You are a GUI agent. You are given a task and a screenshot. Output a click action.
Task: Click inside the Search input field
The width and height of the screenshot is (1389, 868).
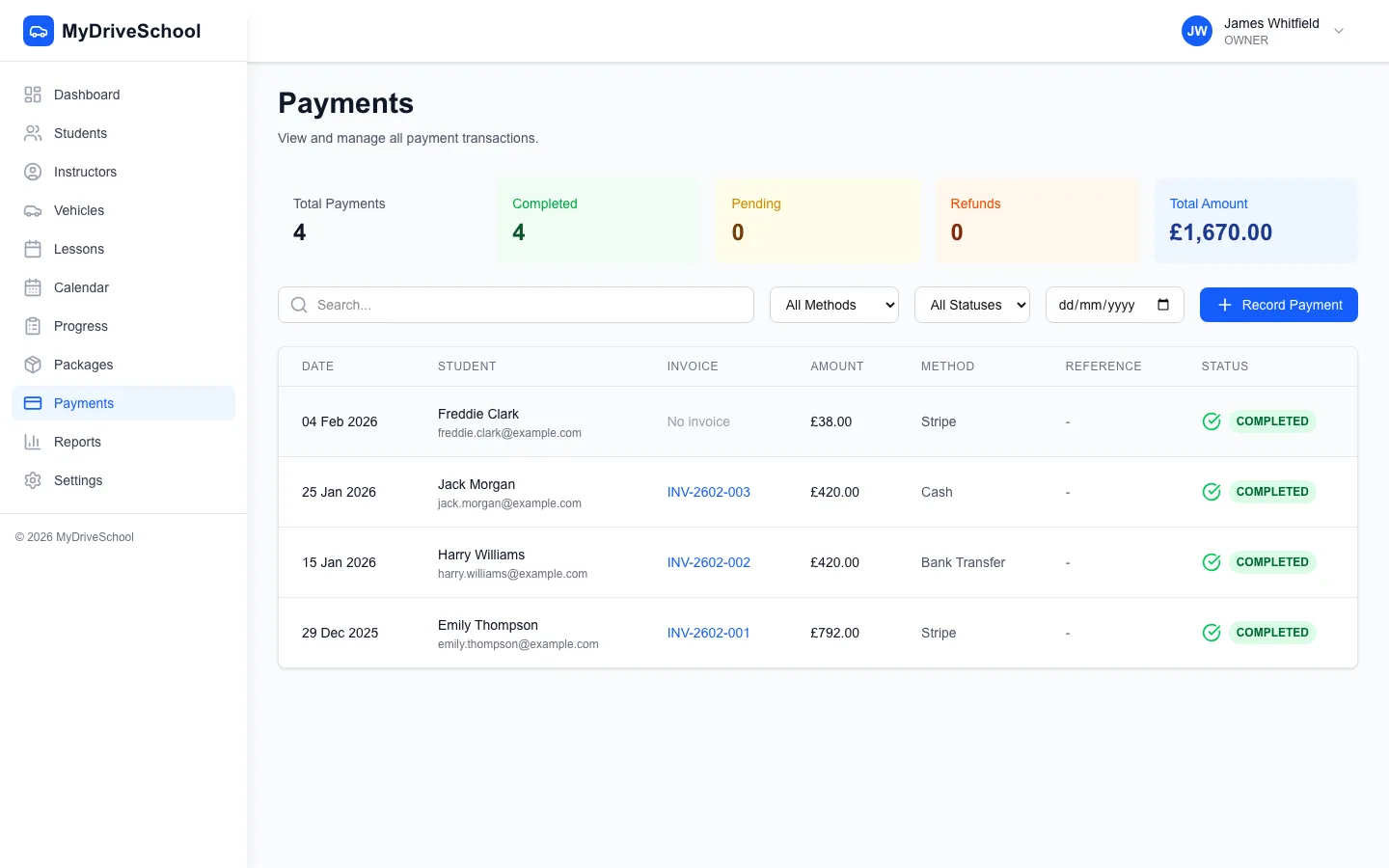(x=516, y=305)
